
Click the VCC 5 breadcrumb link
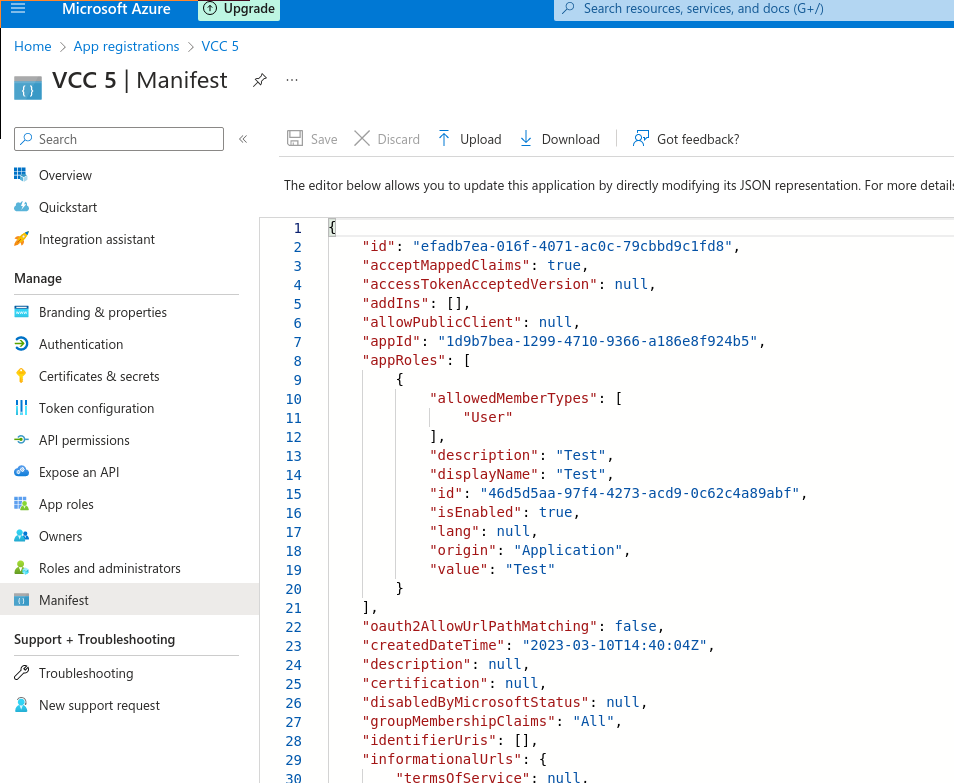pos(220,46)
